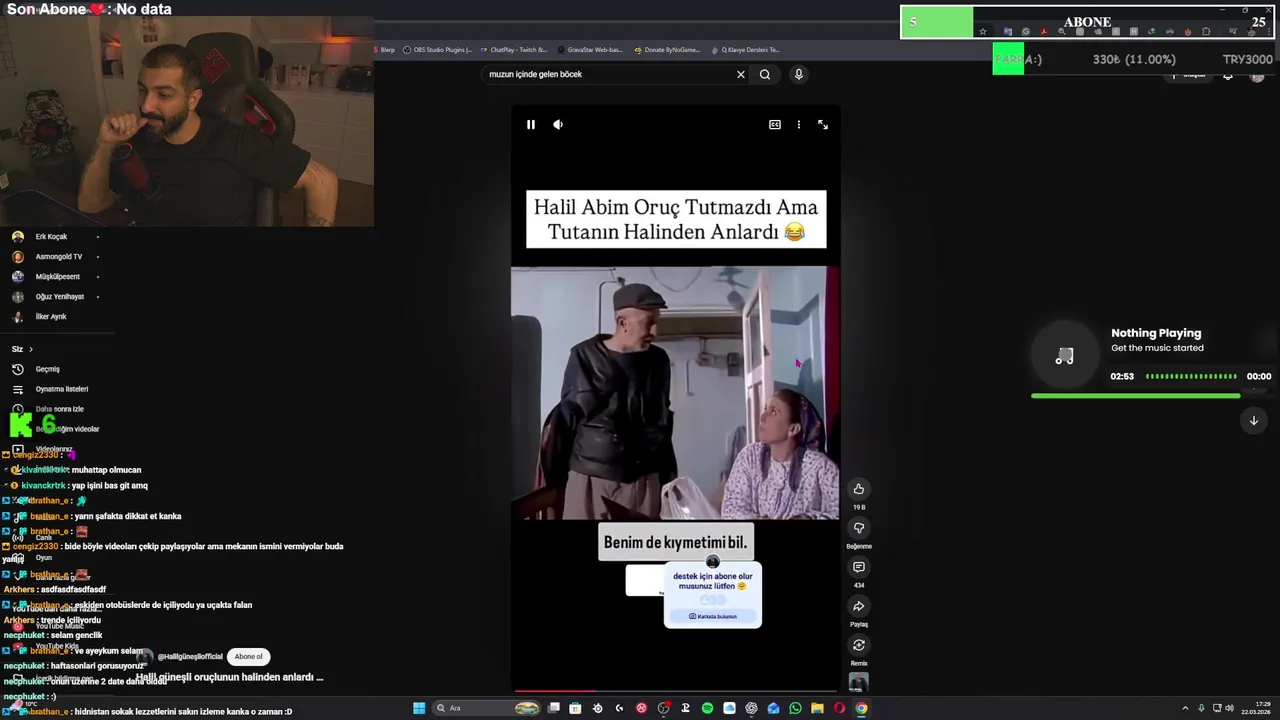This screenshot has height=720, width=1280.
Task: Open the @Halilgüneşlofficial channel name
Action: pos(190,657)
